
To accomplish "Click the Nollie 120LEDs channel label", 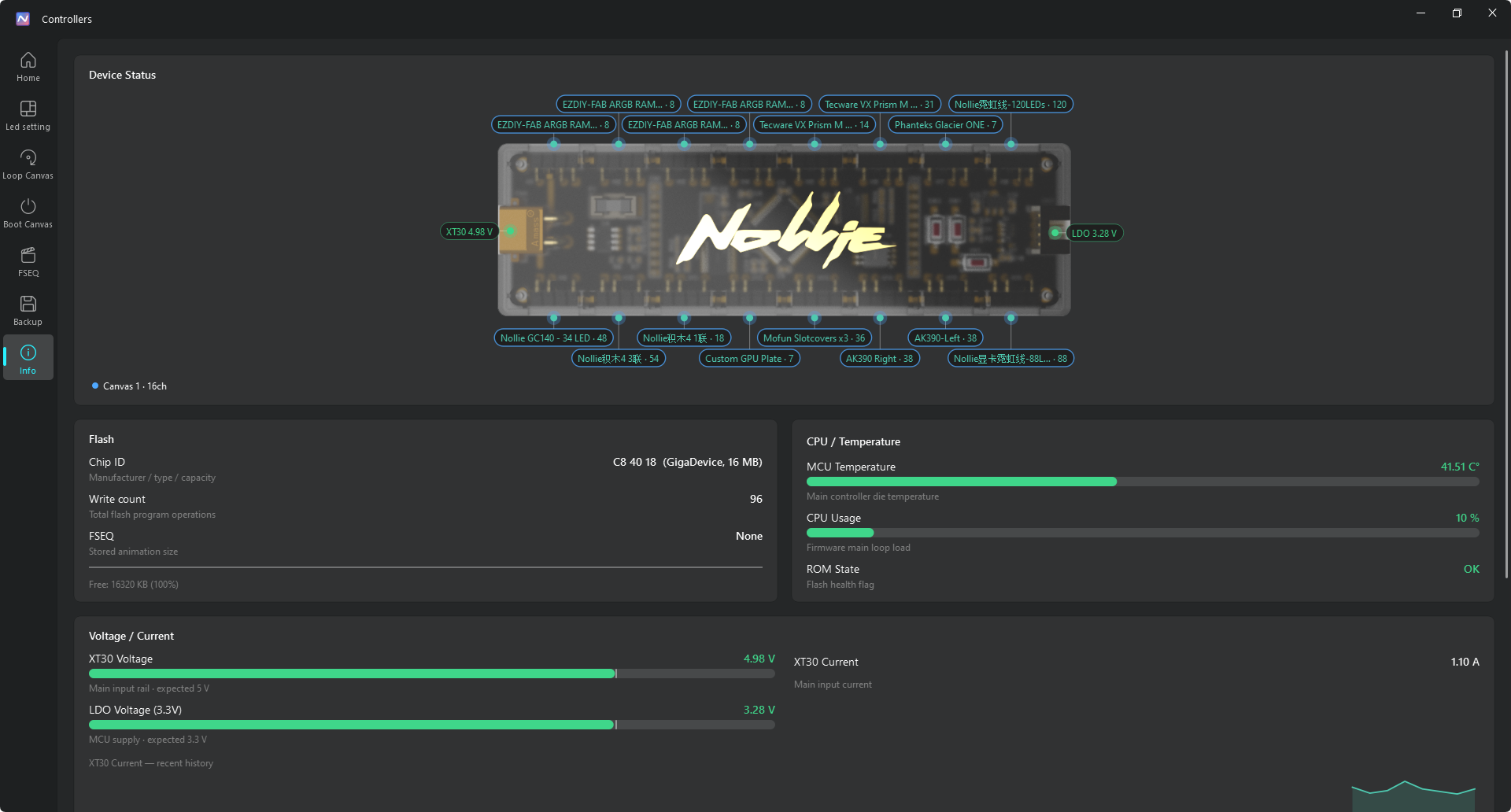I will 1010,105.
